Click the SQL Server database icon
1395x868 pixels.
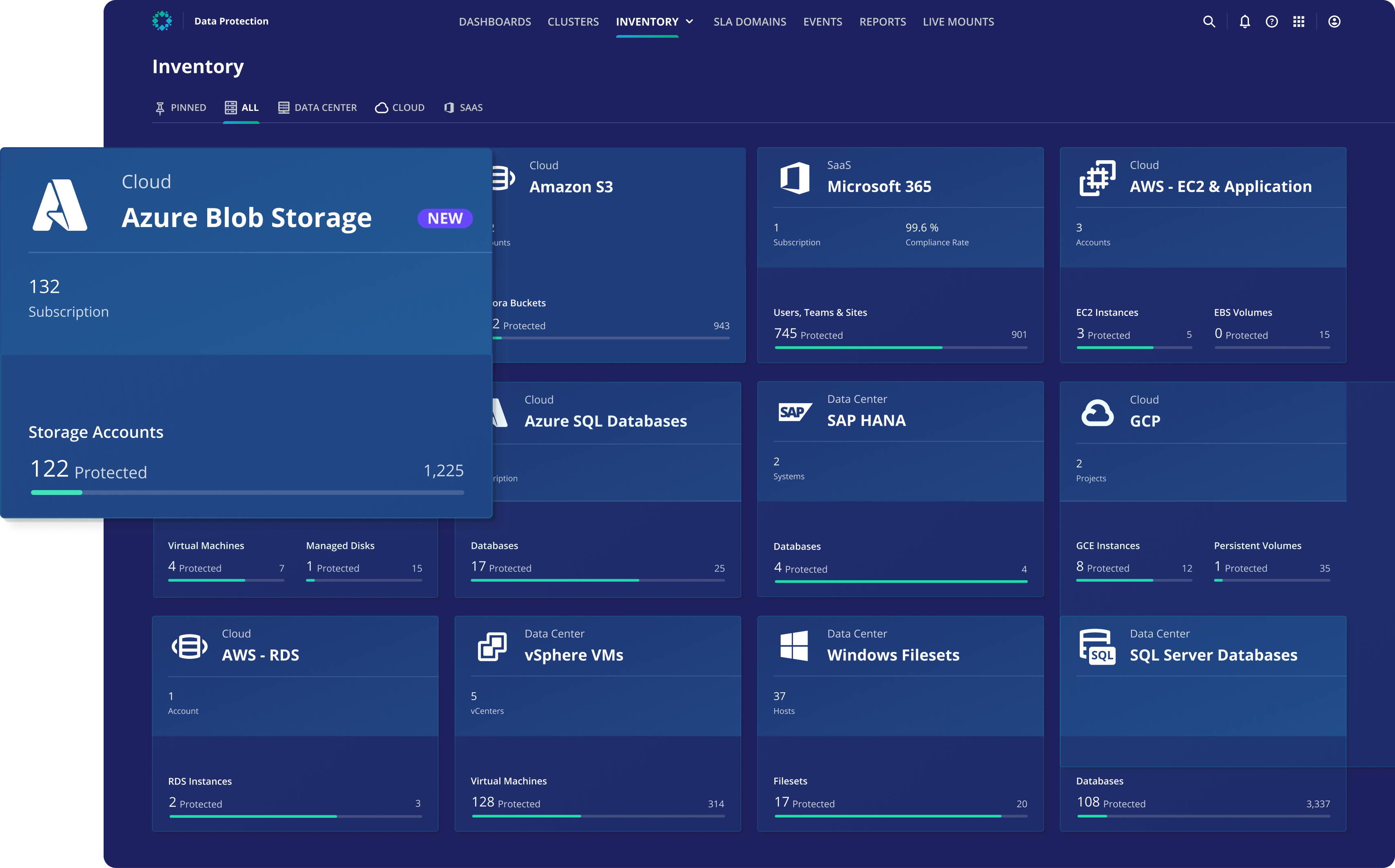coord(1098,647)
